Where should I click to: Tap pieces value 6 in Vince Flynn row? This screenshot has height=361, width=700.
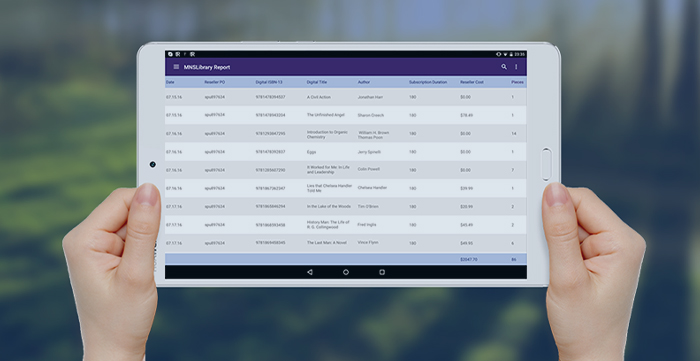[x=513, y=243]
